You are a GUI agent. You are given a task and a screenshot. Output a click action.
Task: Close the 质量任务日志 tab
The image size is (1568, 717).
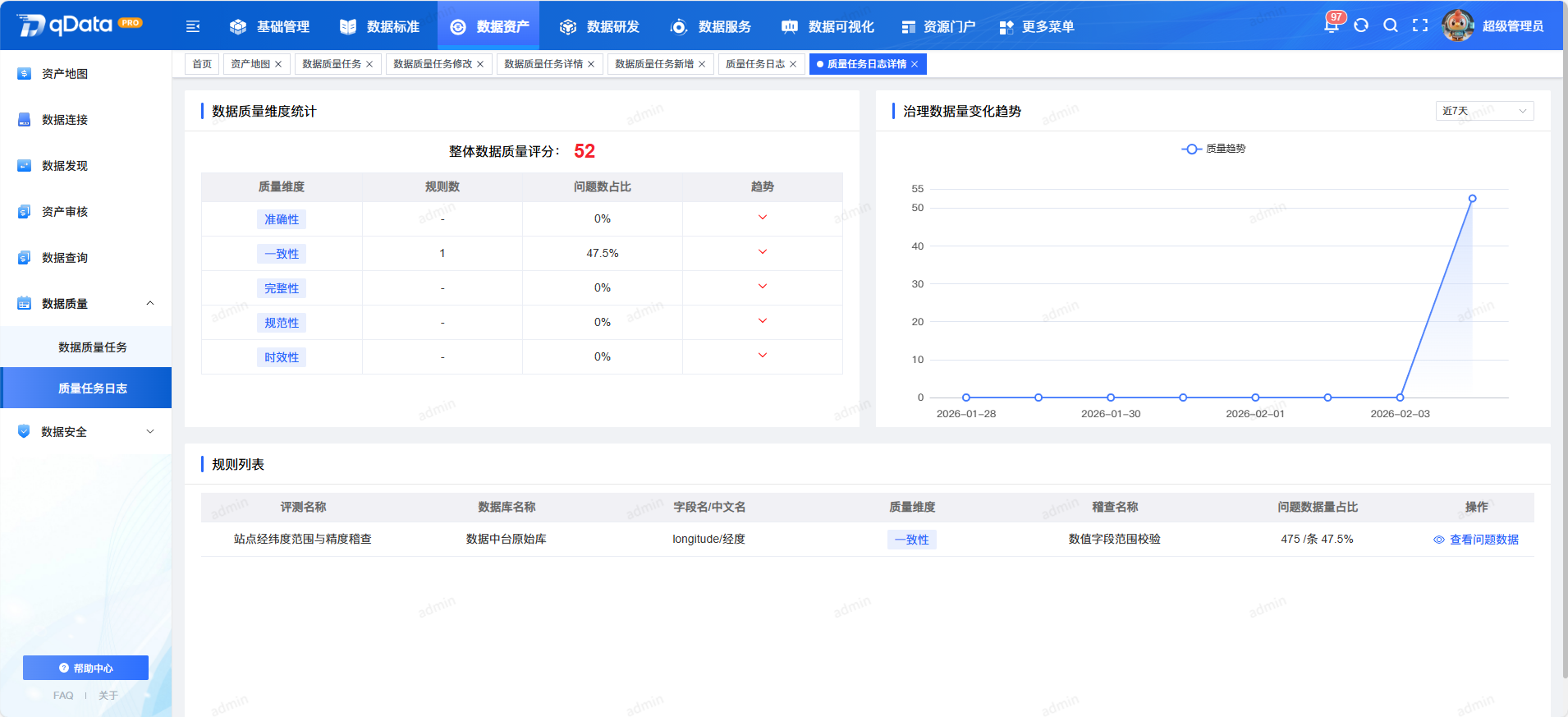point(793,64)
